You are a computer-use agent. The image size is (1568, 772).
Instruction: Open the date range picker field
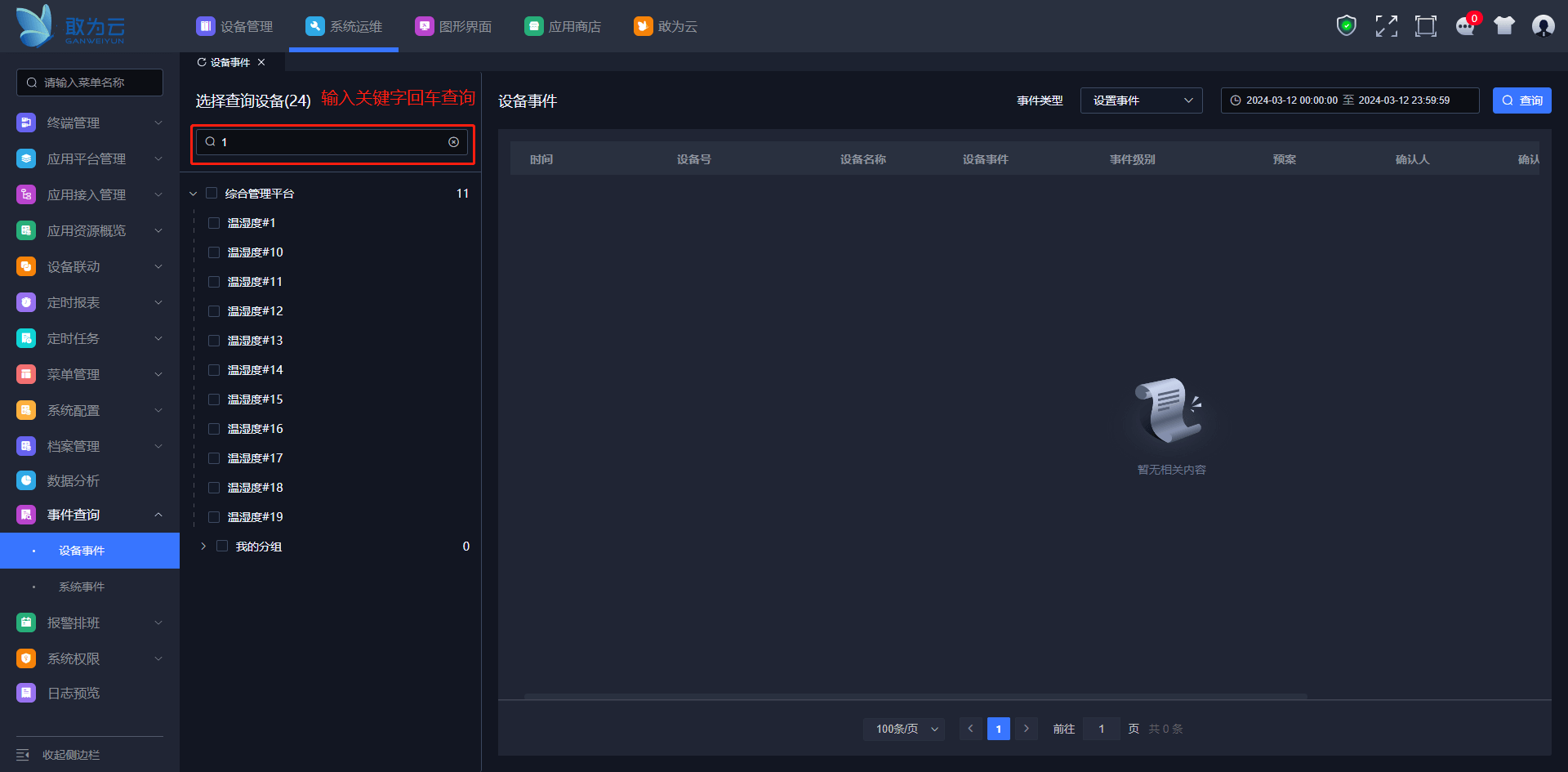[x=1350, y=100]
